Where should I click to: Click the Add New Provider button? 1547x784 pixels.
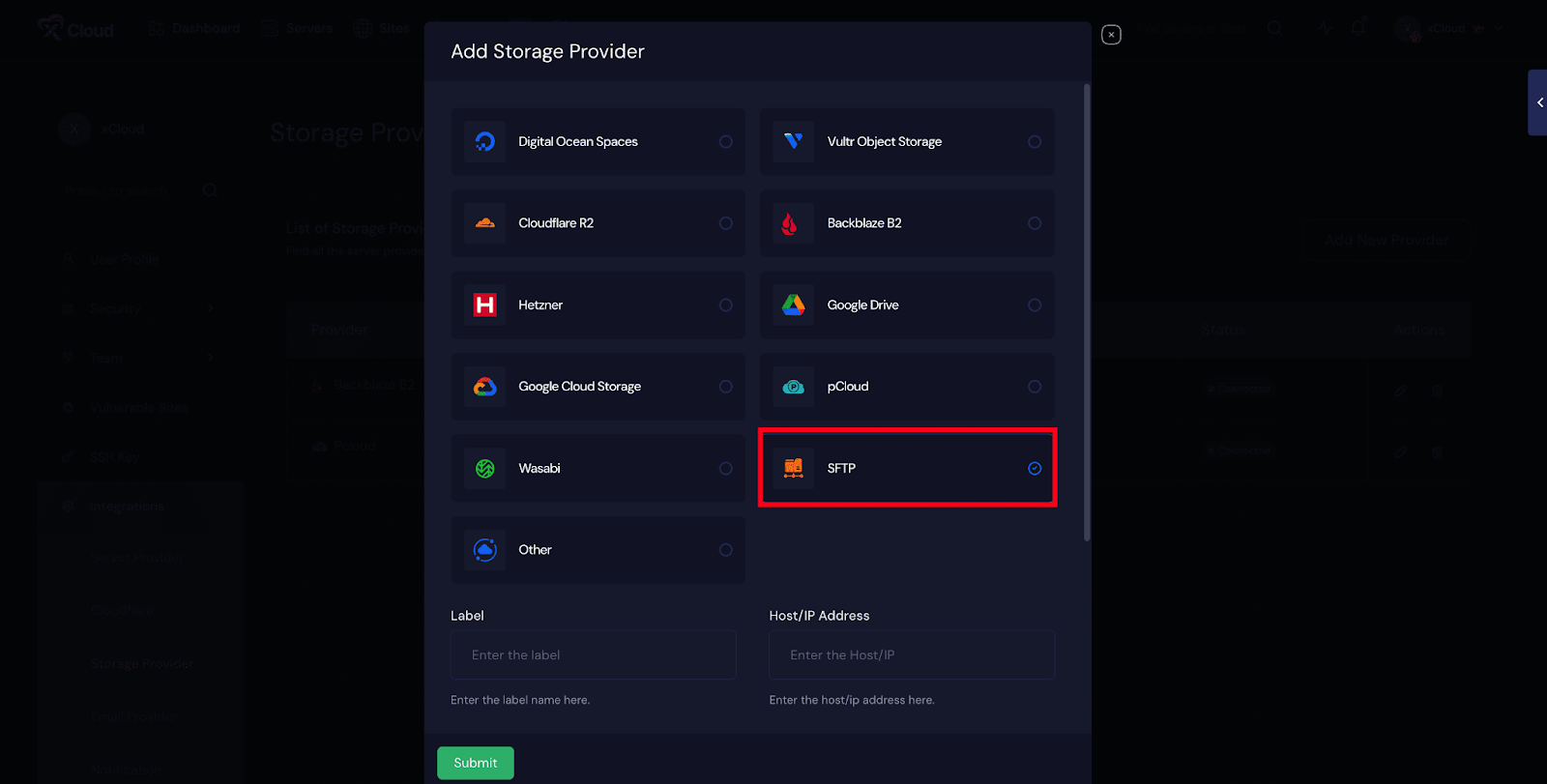(1387, 239)
